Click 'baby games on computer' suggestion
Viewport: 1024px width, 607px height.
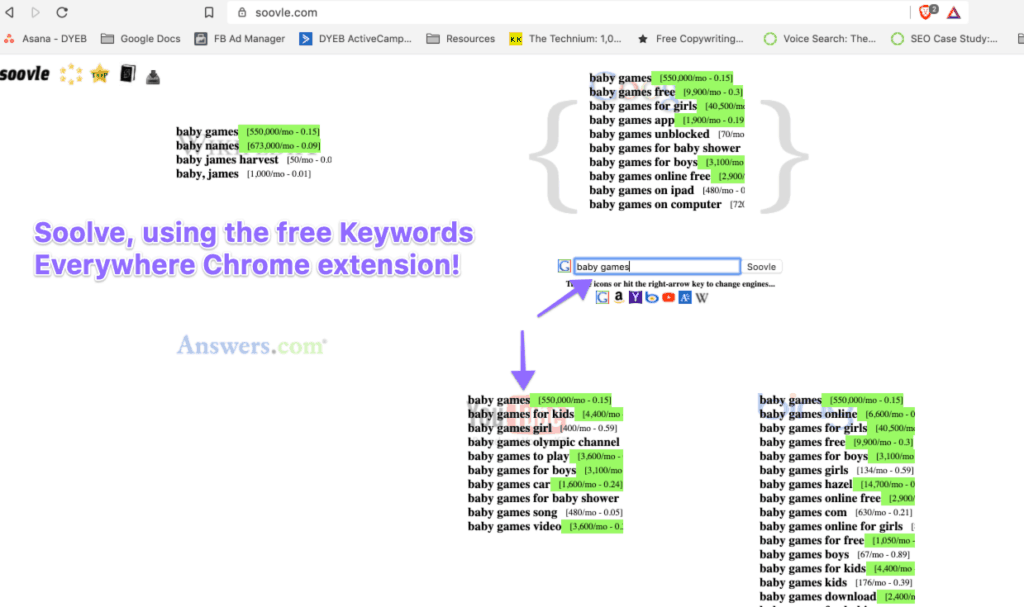pyautogui.click(x=655, y=204)
